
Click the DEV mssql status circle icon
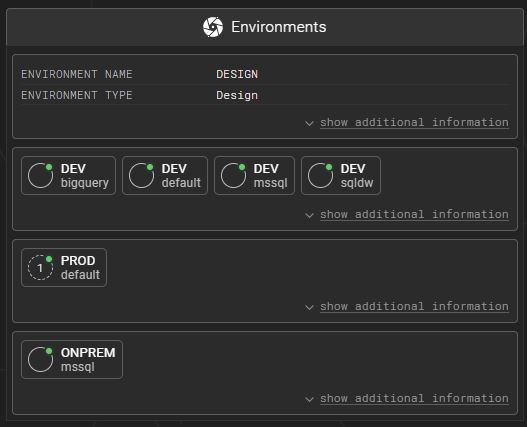pyautogui.click(x=233, y=176)
